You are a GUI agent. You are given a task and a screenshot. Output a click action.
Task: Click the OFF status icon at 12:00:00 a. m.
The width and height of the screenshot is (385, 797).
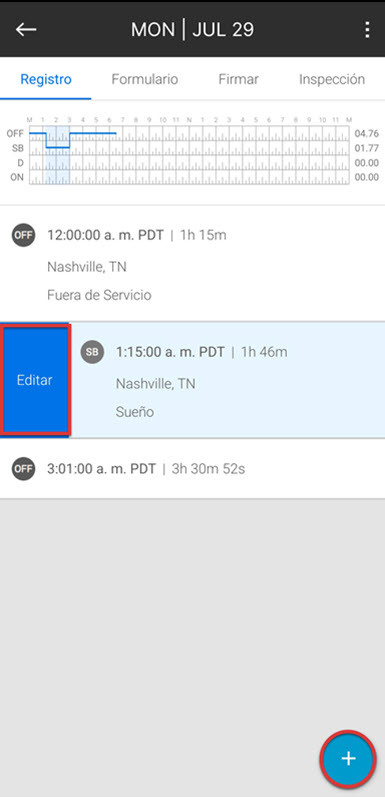23,235
